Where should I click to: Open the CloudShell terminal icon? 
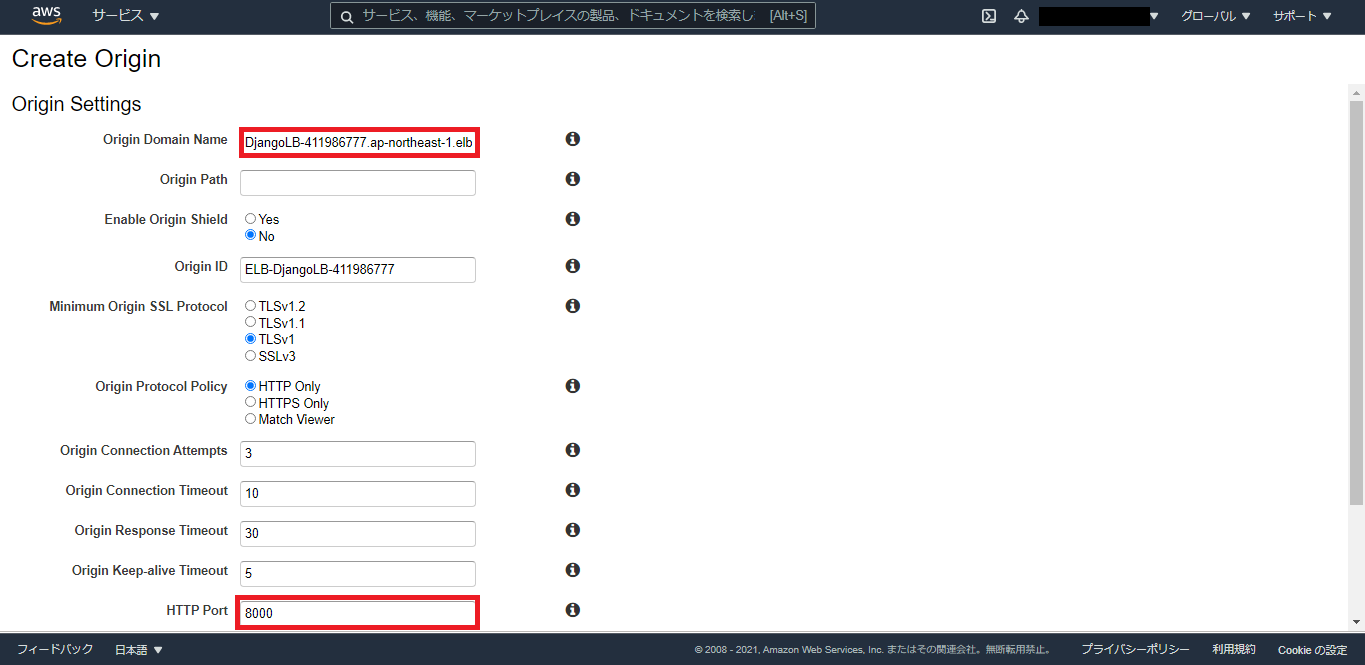pos(988,16)
